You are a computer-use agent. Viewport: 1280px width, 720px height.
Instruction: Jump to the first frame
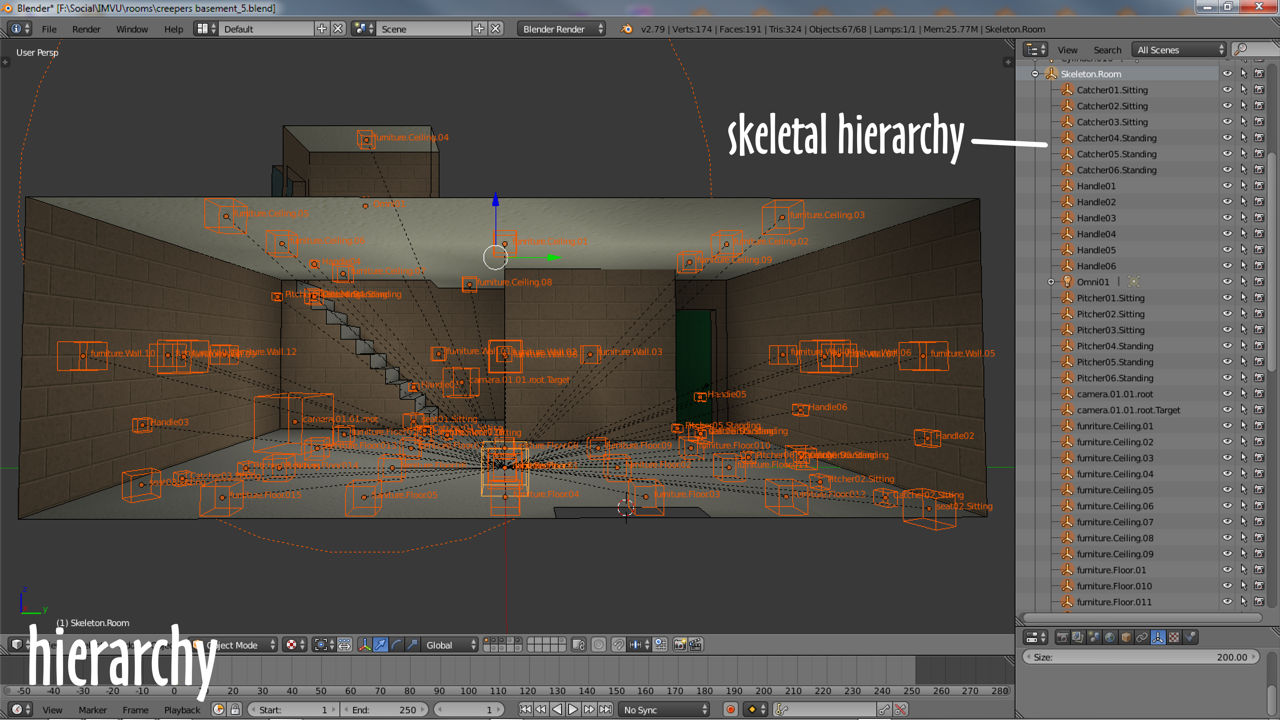(x=525, y=710)
